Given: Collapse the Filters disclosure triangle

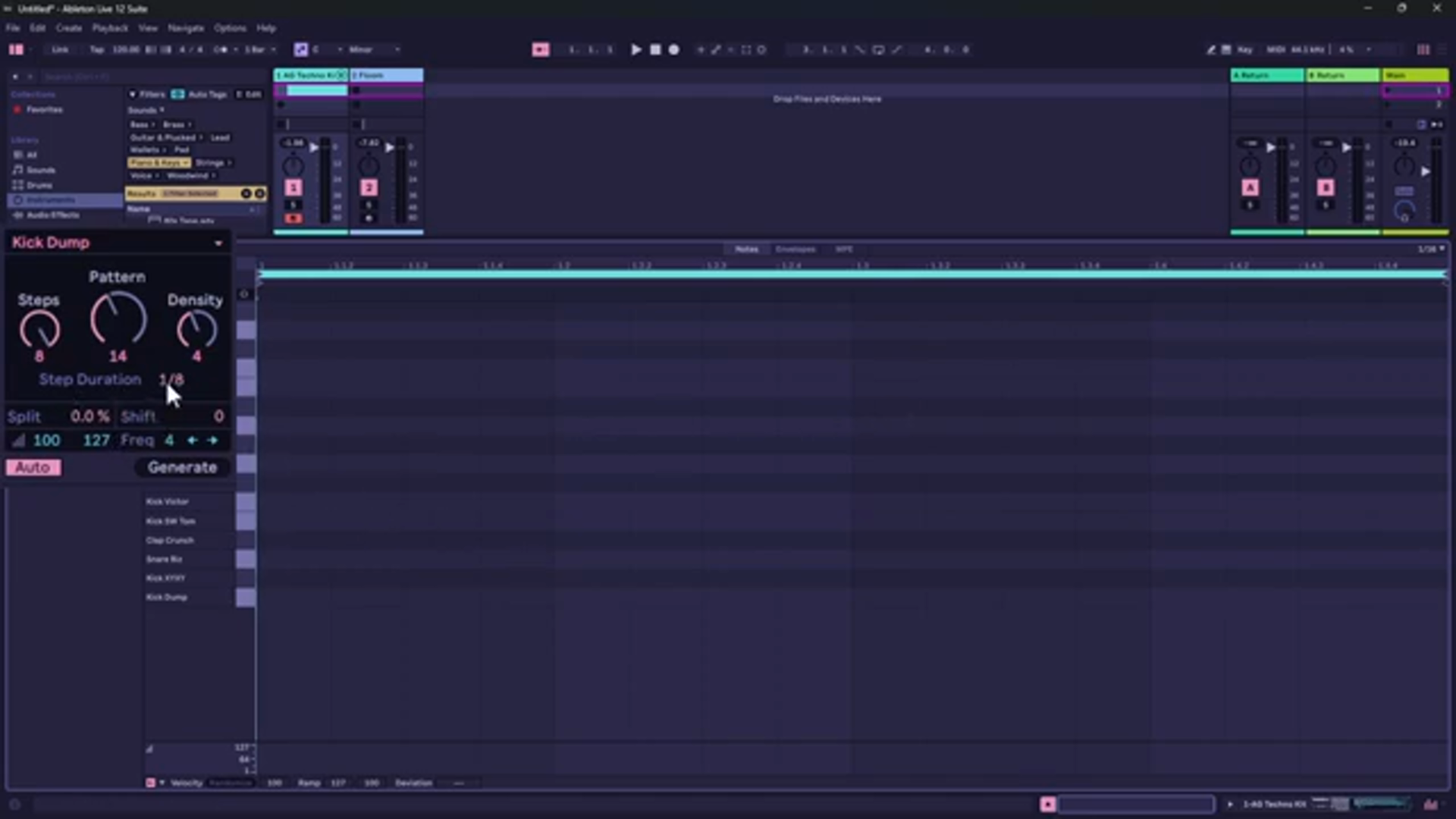Looking at the screenshot, I should [132, 94].
